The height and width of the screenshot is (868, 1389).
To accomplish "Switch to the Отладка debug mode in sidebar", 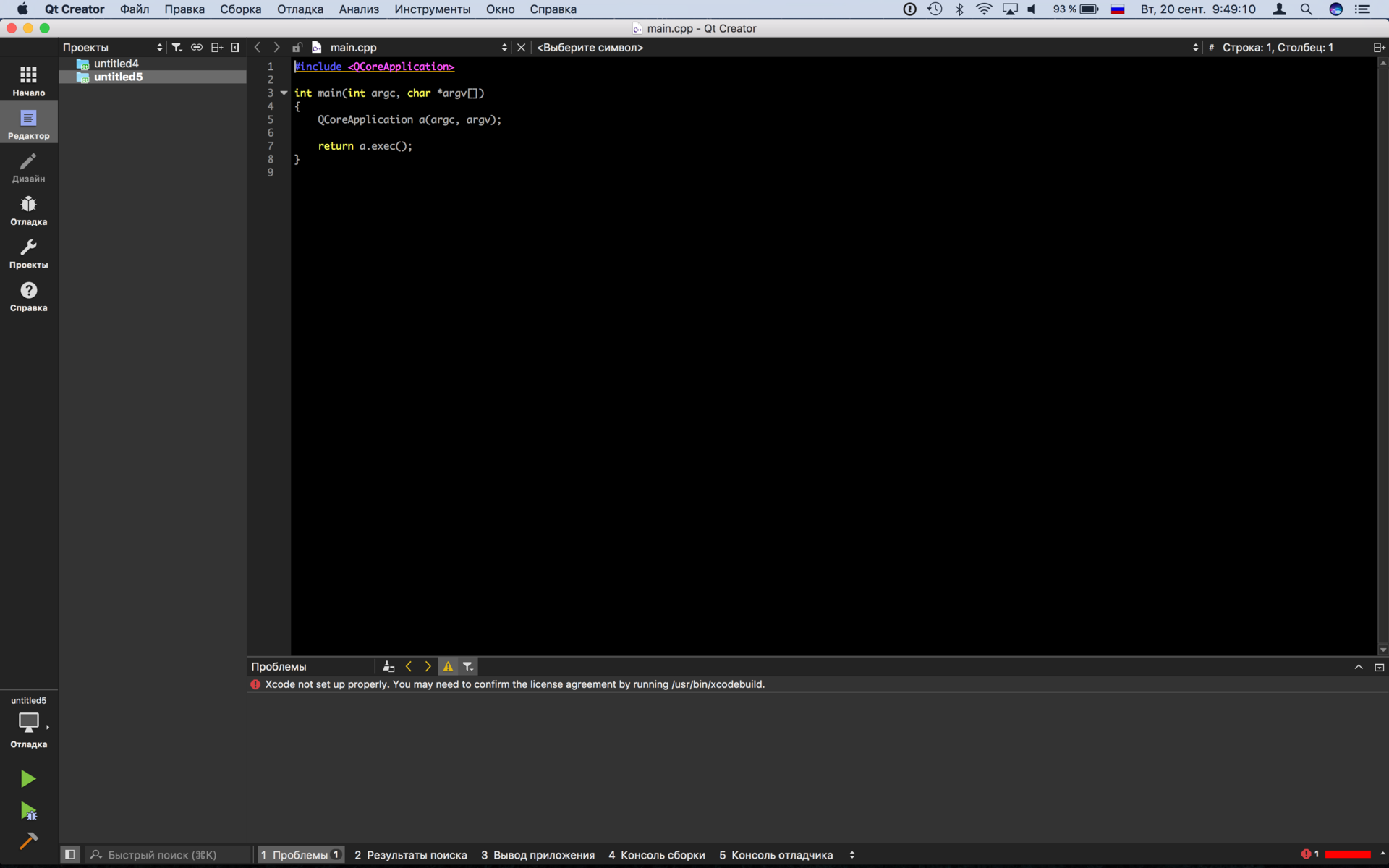I will click(x=28, y=210).
